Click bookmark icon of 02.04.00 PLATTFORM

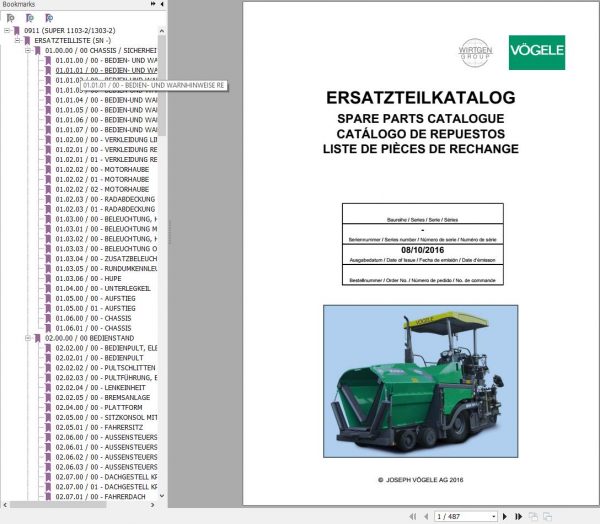48,407
